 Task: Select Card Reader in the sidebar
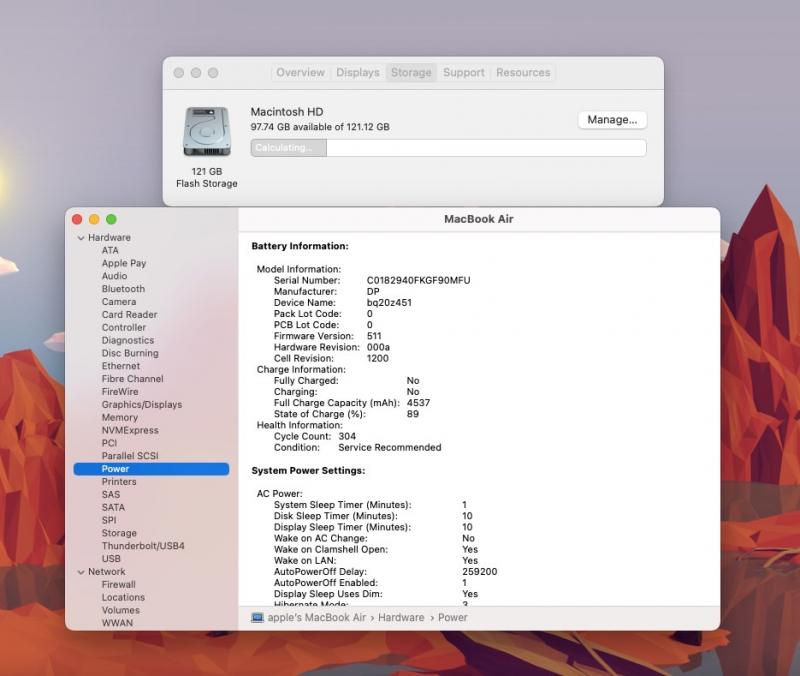click(x=130, y=314)
